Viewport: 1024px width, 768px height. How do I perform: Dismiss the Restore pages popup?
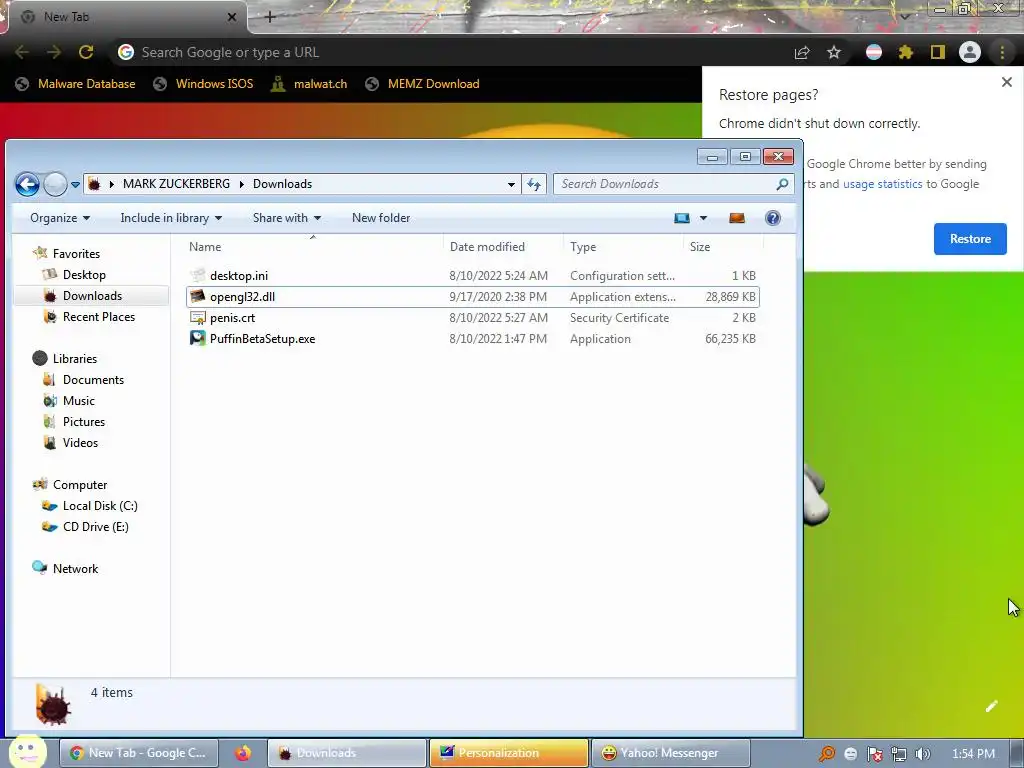[1006, 82]
